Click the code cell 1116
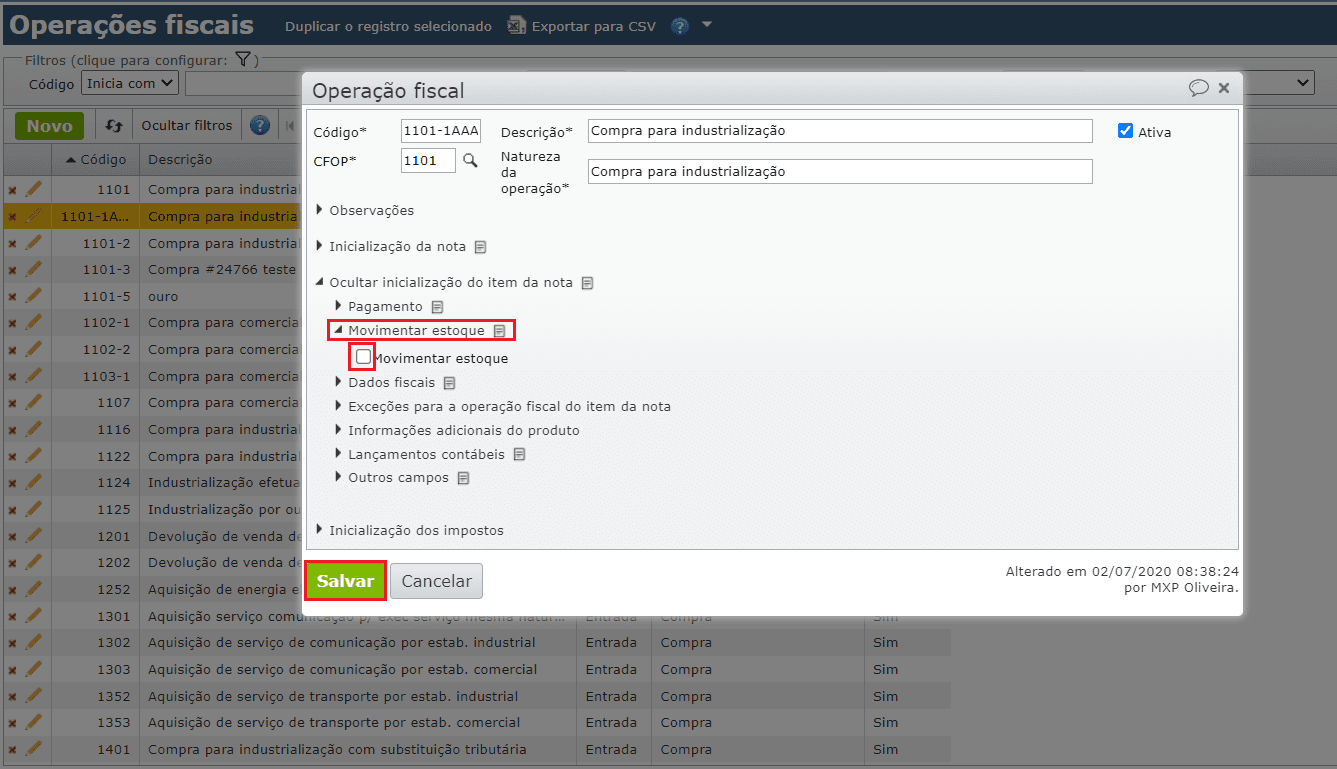Screen dimensions: 1337x769 114,429
